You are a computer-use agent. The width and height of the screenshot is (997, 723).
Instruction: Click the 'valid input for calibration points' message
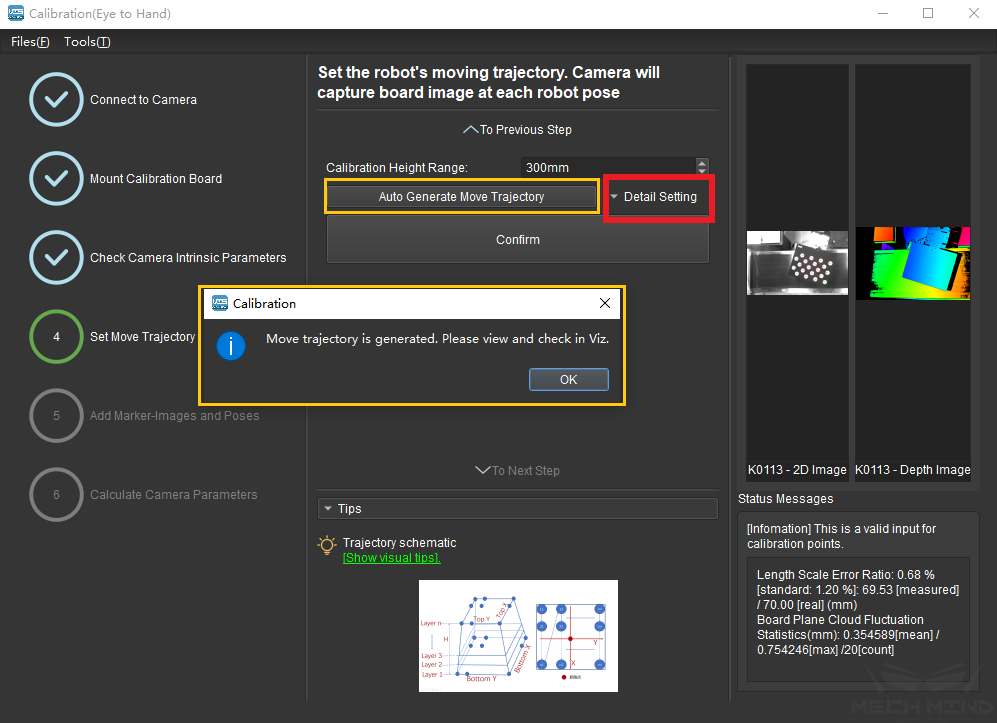[x=841, y=536]
